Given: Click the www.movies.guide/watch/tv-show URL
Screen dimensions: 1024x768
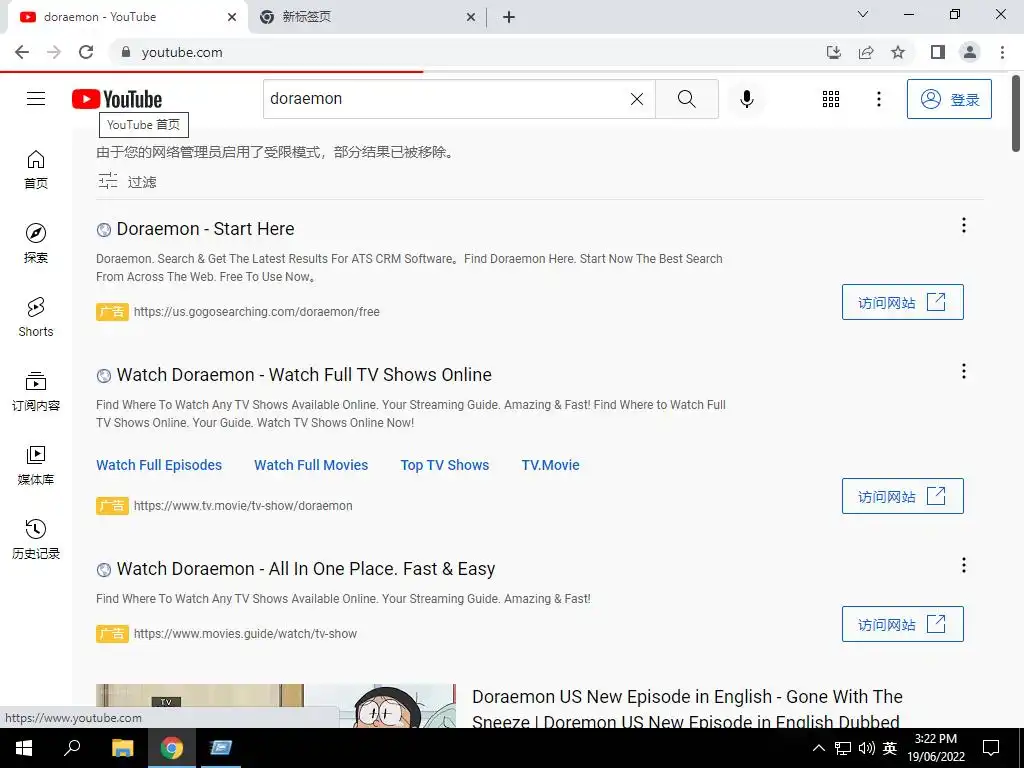Looking at the screenshot, I should tap(245, 634).
